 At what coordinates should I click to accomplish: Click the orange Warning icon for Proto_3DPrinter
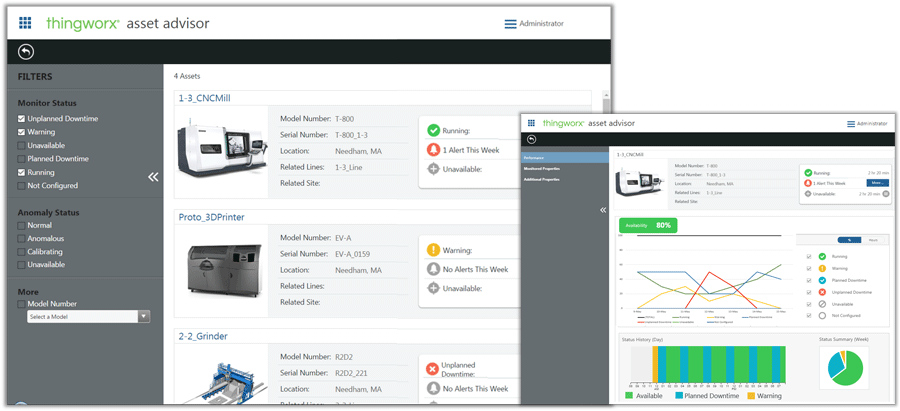(433, 250)
